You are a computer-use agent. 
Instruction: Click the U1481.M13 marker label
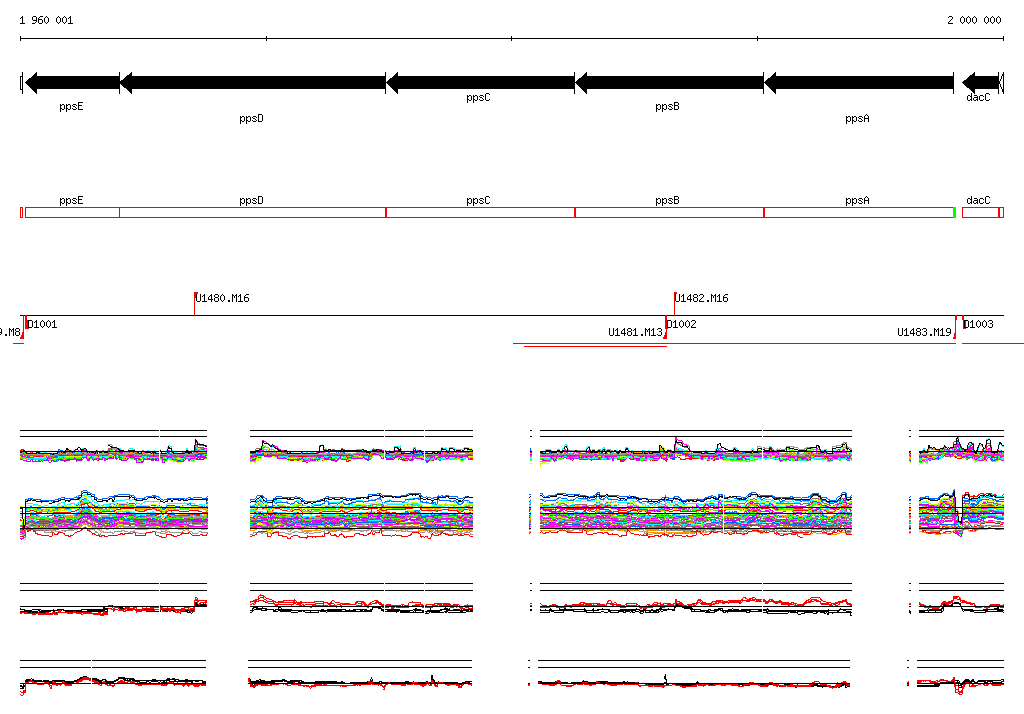point(635,333)
